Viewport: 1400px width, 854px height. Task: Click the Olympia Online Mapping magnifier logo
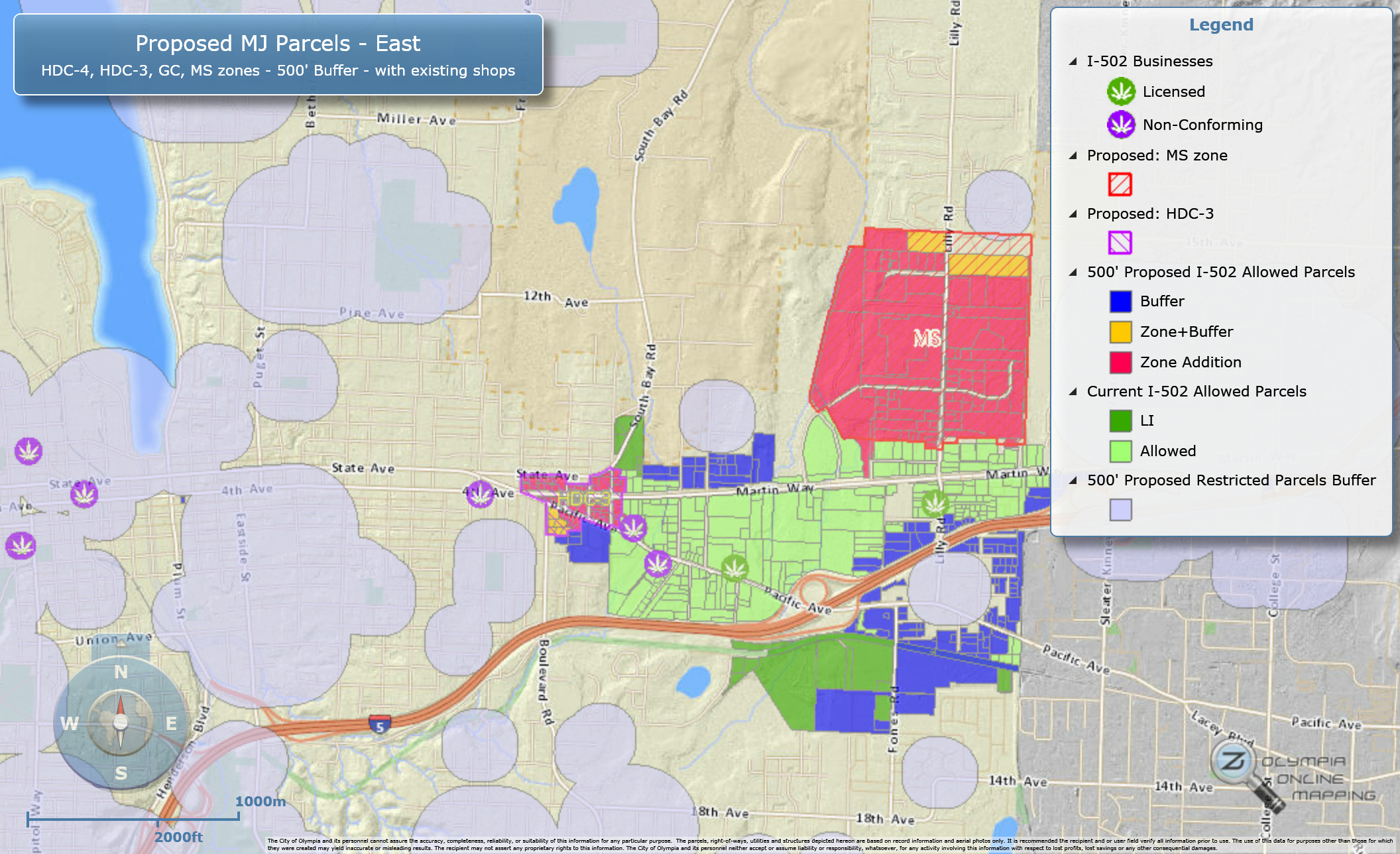point(1233,762)
